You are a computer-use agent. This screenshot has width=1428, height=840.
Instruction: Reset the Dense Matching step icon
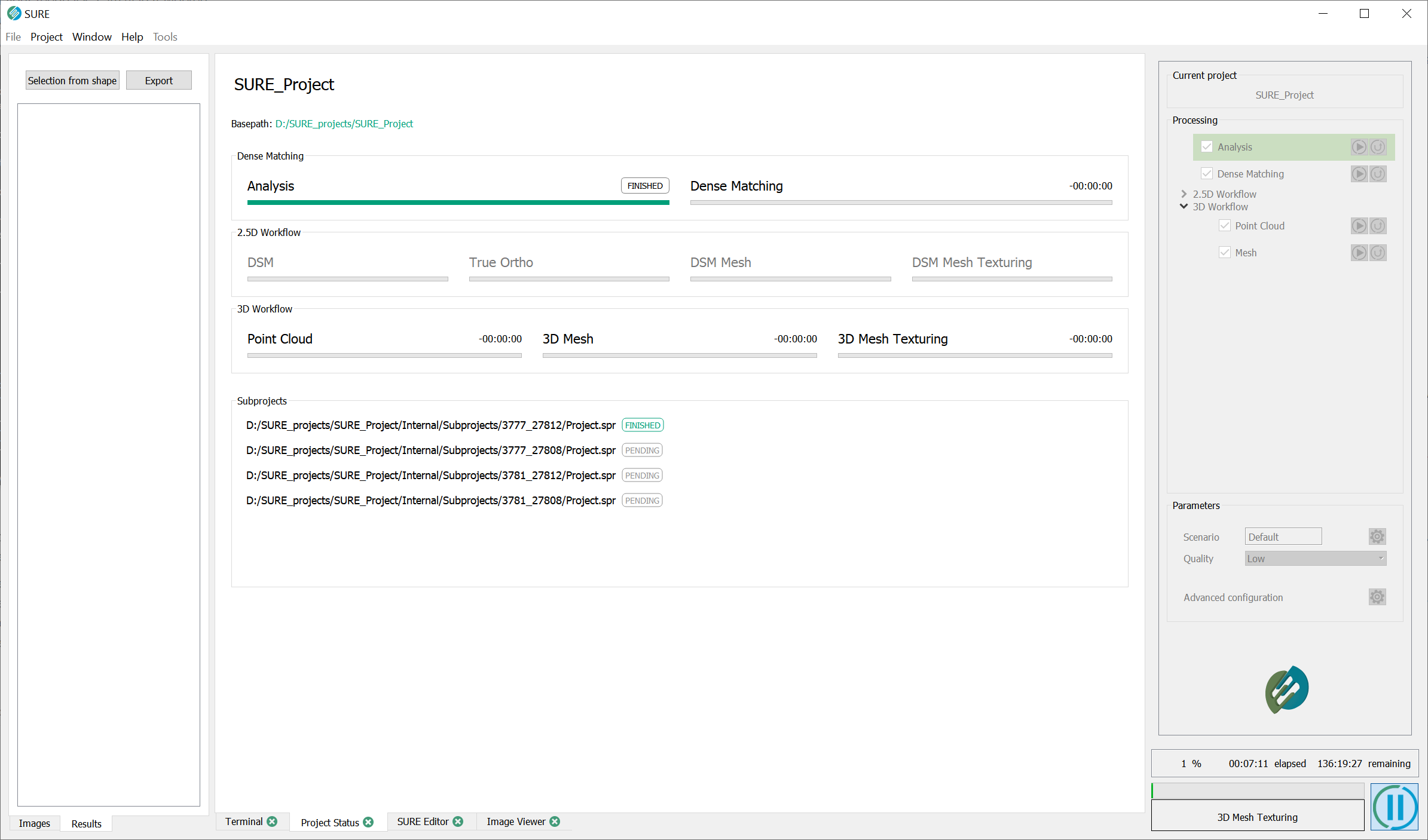(1378, 174)
